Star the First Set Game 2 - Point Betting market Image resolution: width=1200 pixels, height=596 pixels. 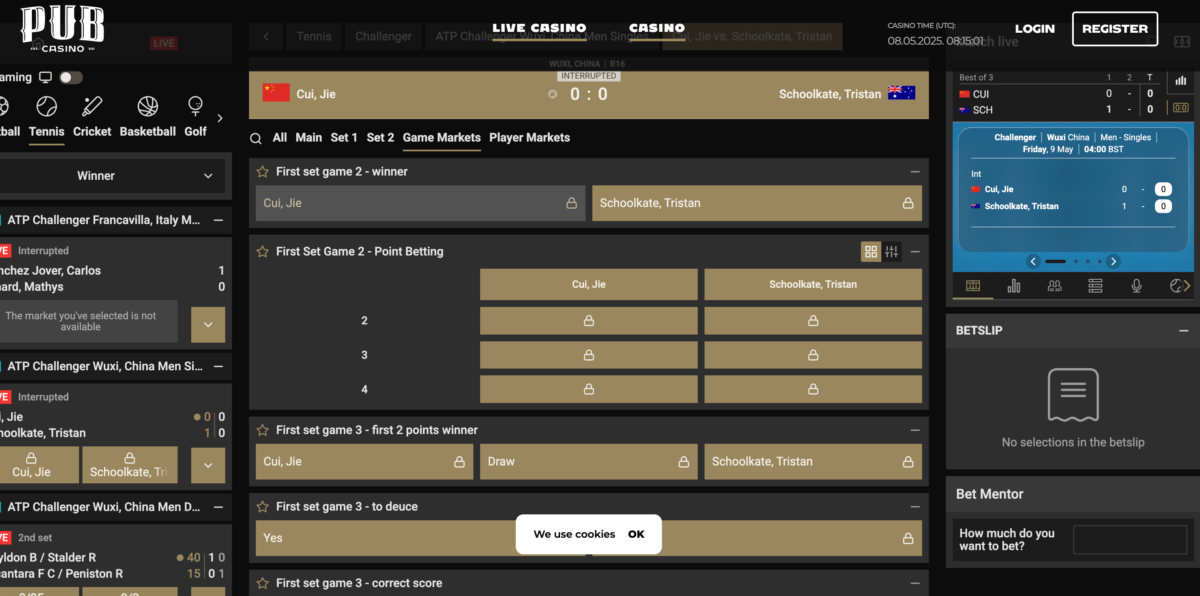click(263, 252)
